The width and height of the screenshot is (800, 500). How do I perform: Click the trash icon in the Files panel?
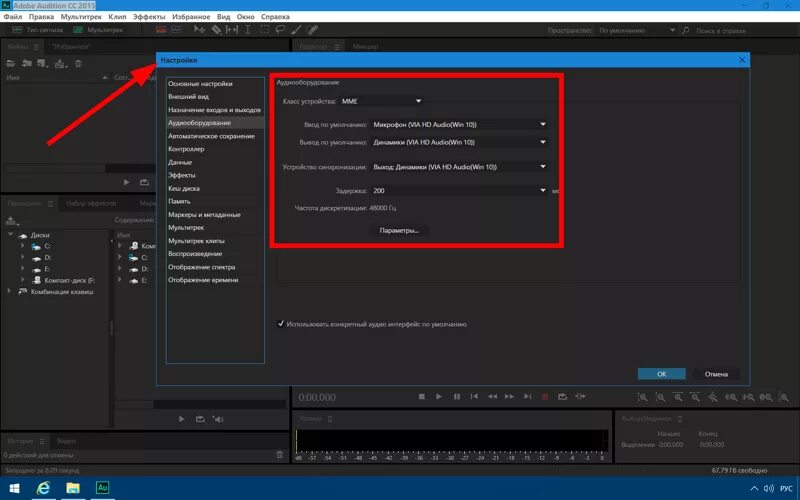(x=78, y=63)
